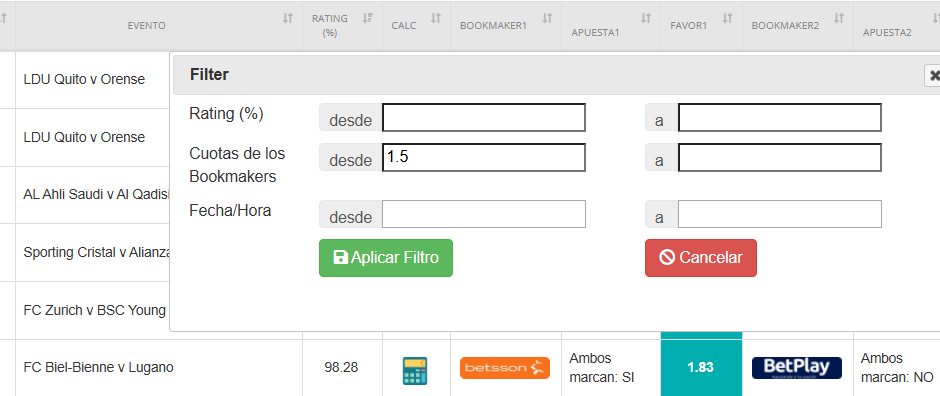Select the FC Zurich v BSC Young row
The width and height of the screenshot is (940, 396).
coord(95,310)
